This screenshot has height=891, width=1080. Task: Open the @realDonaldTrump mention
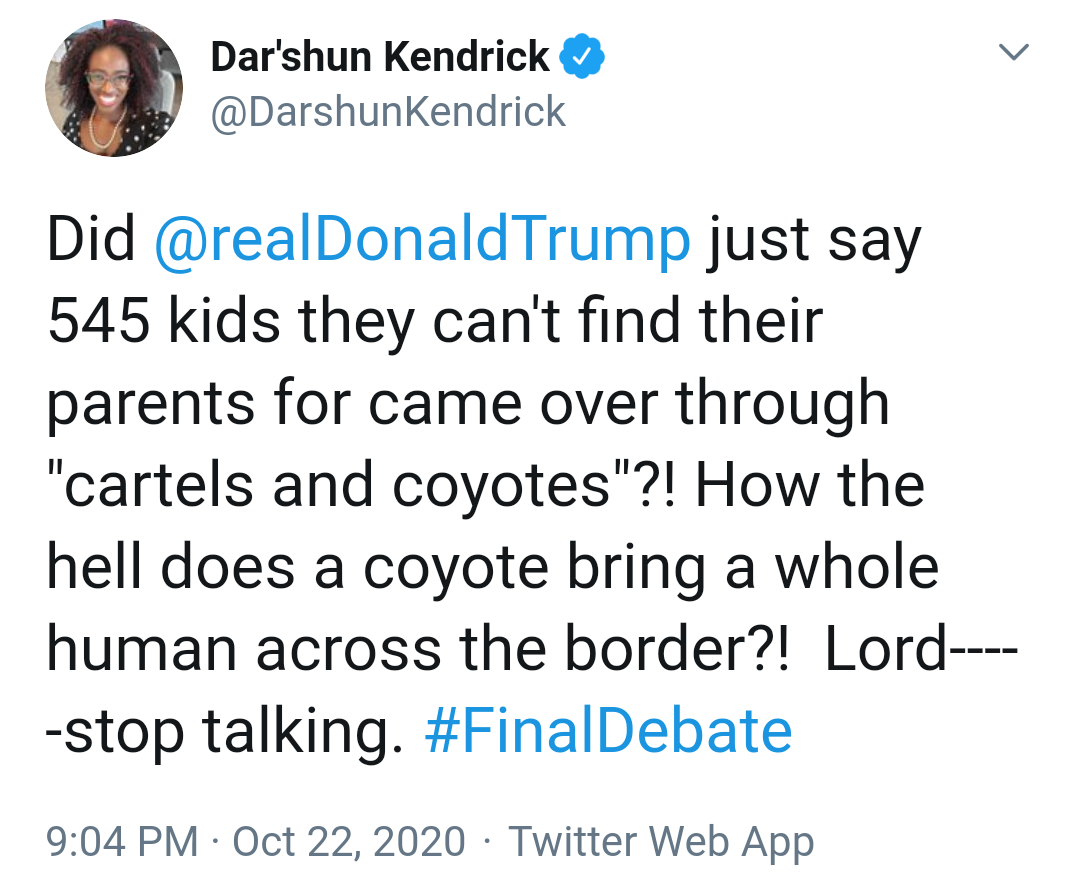point(422,240)
